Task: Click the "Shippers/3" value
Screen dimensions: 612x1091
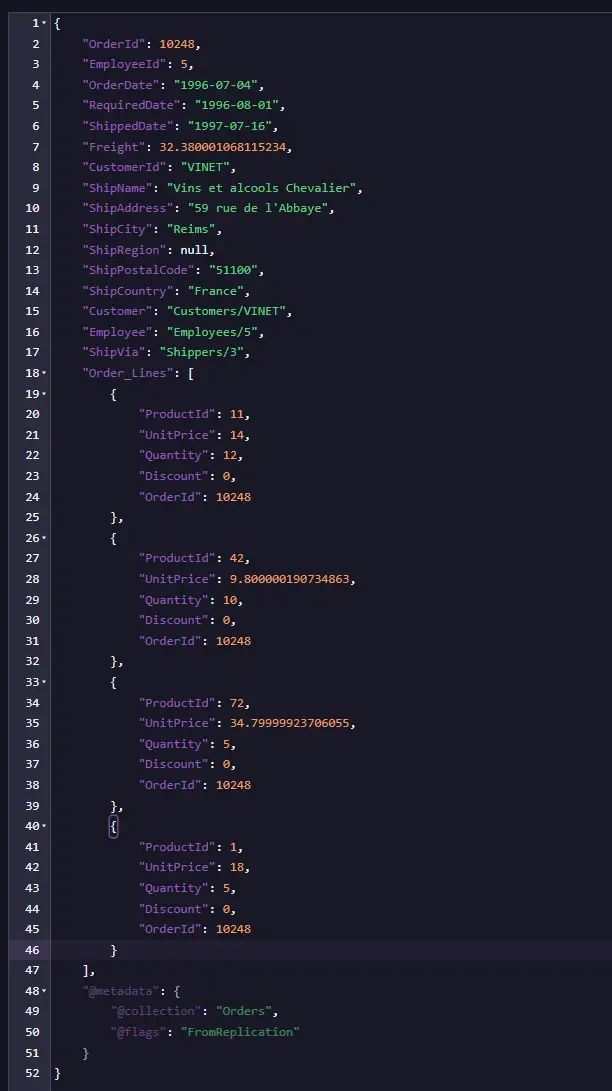Action: tap(202, 352)
